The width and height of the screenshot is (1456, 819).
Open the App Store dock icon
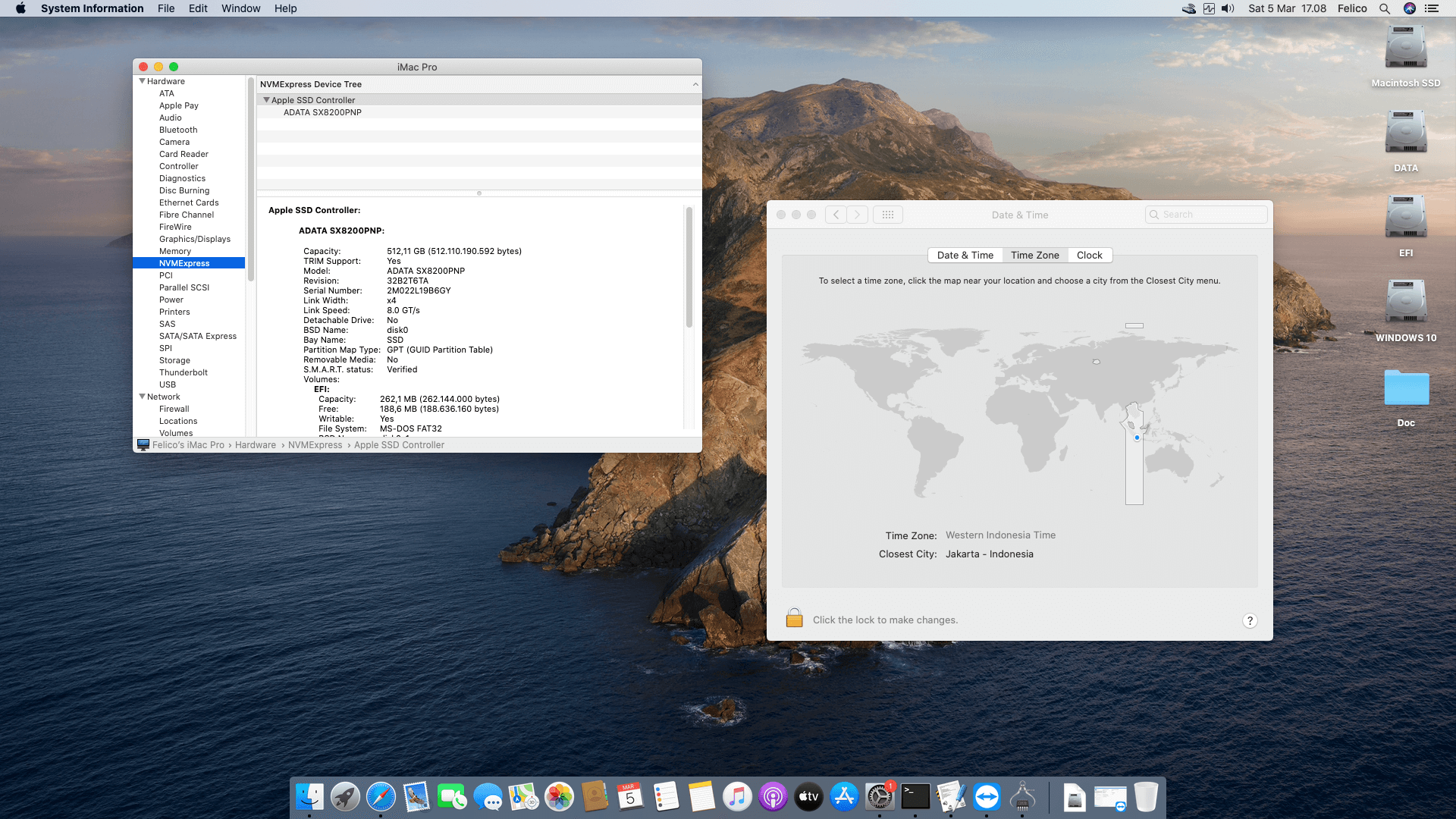point(844,797)
